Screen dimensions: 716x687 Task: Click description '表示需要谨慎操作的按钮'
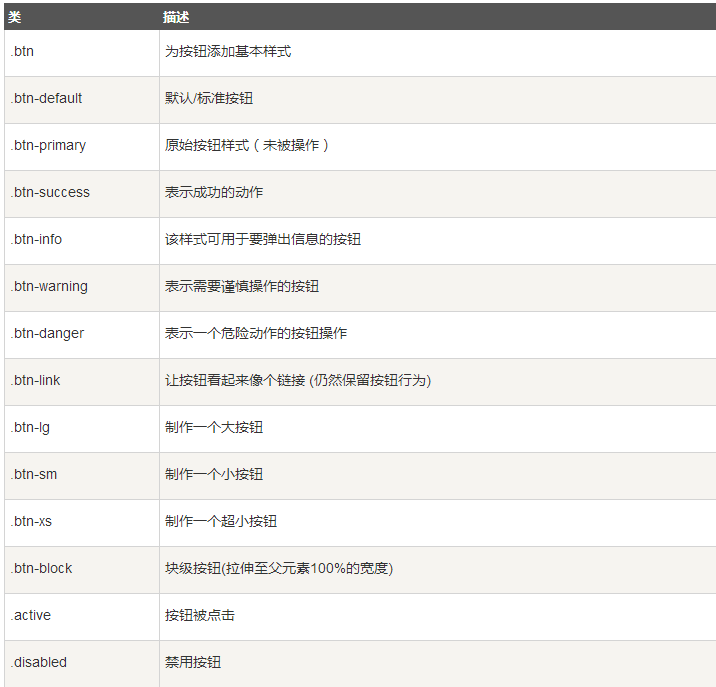(242, 286)
